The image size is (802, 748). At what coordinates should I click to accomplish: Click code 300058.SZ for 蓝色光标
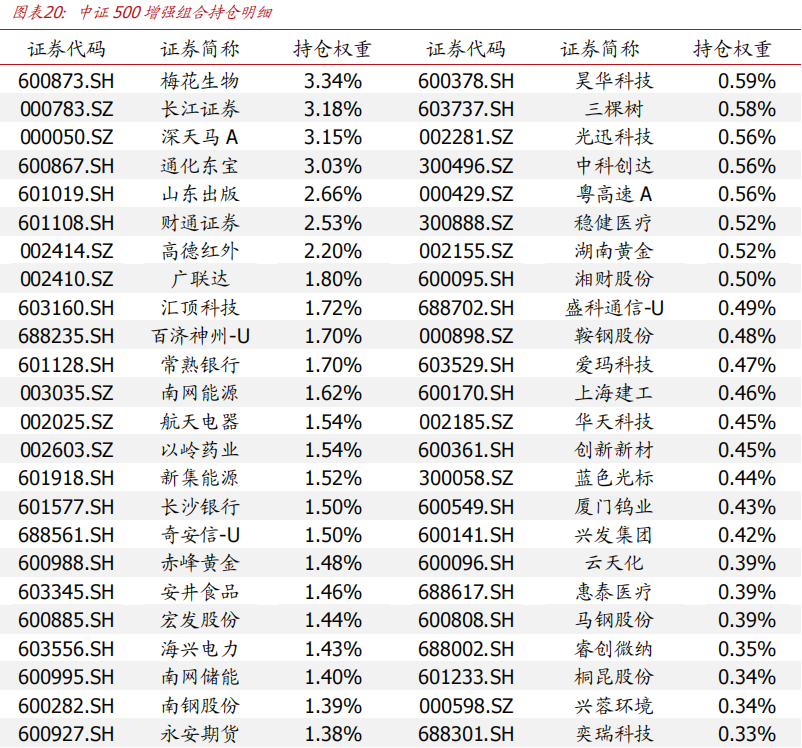pyautogui.click(x=467, y=478)
